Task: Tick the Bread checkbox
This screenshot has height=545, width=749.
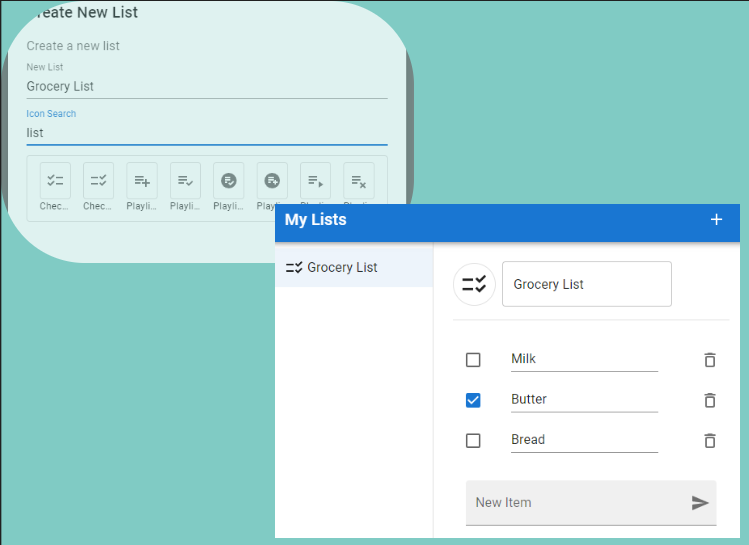Action: pyautogui.click(x=473, y=440)
